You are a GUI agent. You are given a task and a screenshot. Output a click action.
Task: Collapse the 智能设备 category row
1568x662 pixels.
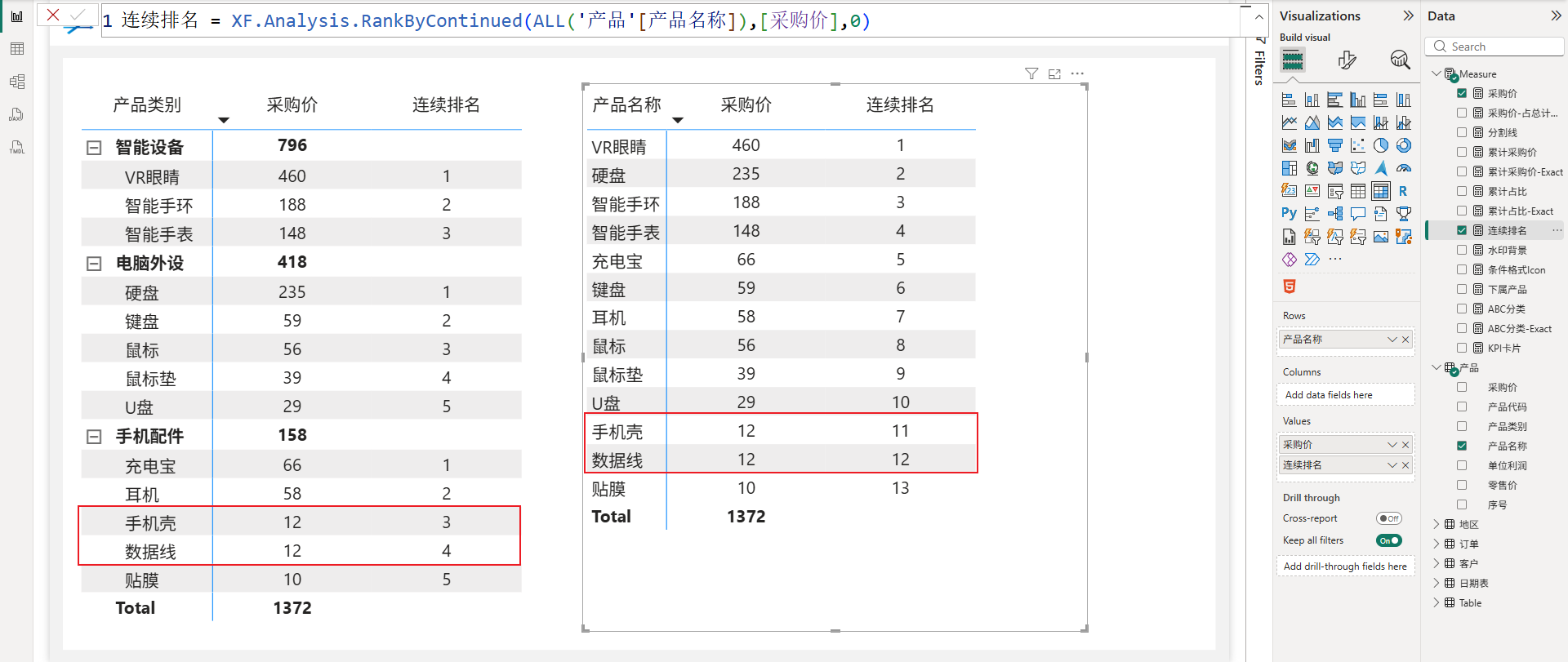(x=94, y=148)
